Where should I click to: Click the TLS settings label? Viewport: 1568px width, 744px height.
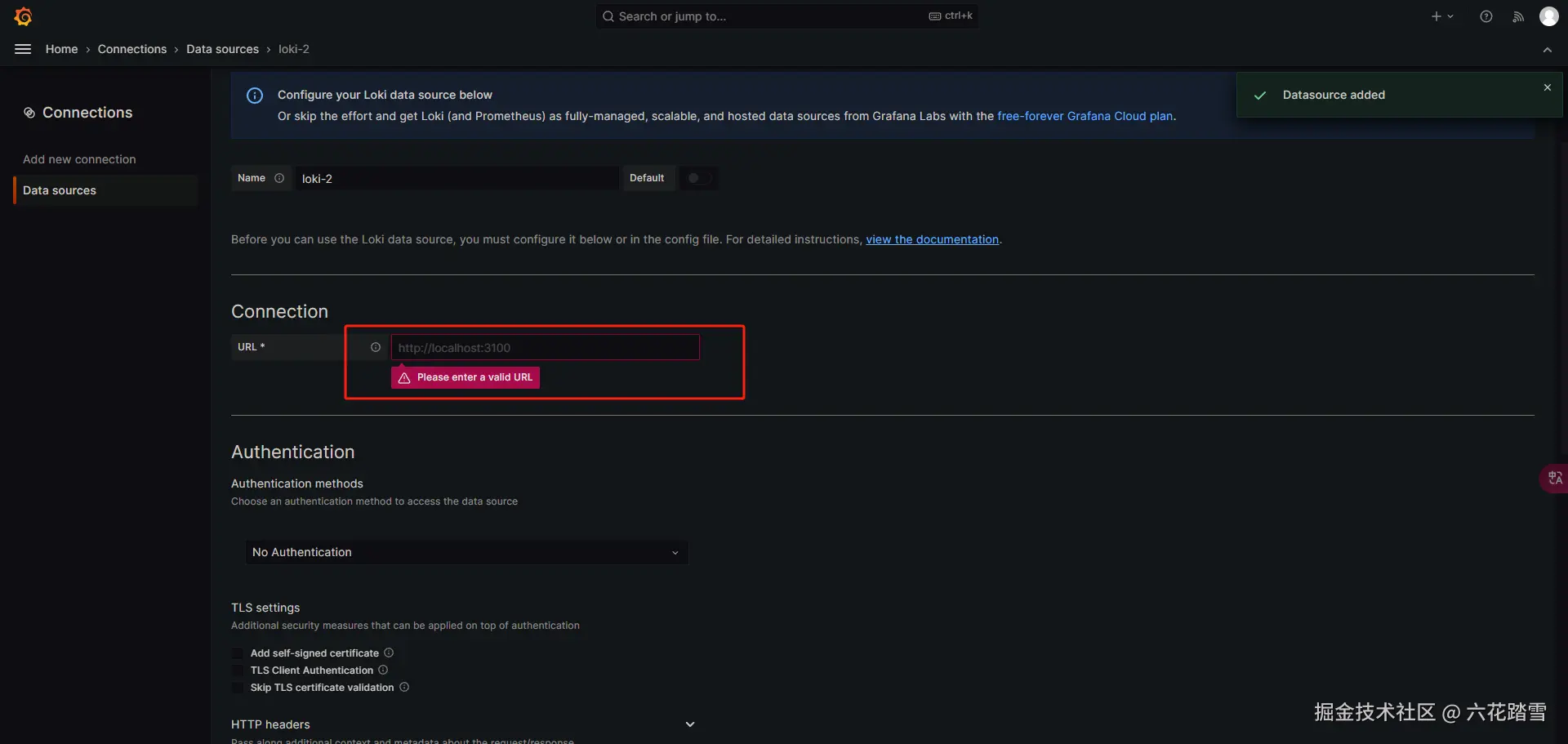click(265, 608)
